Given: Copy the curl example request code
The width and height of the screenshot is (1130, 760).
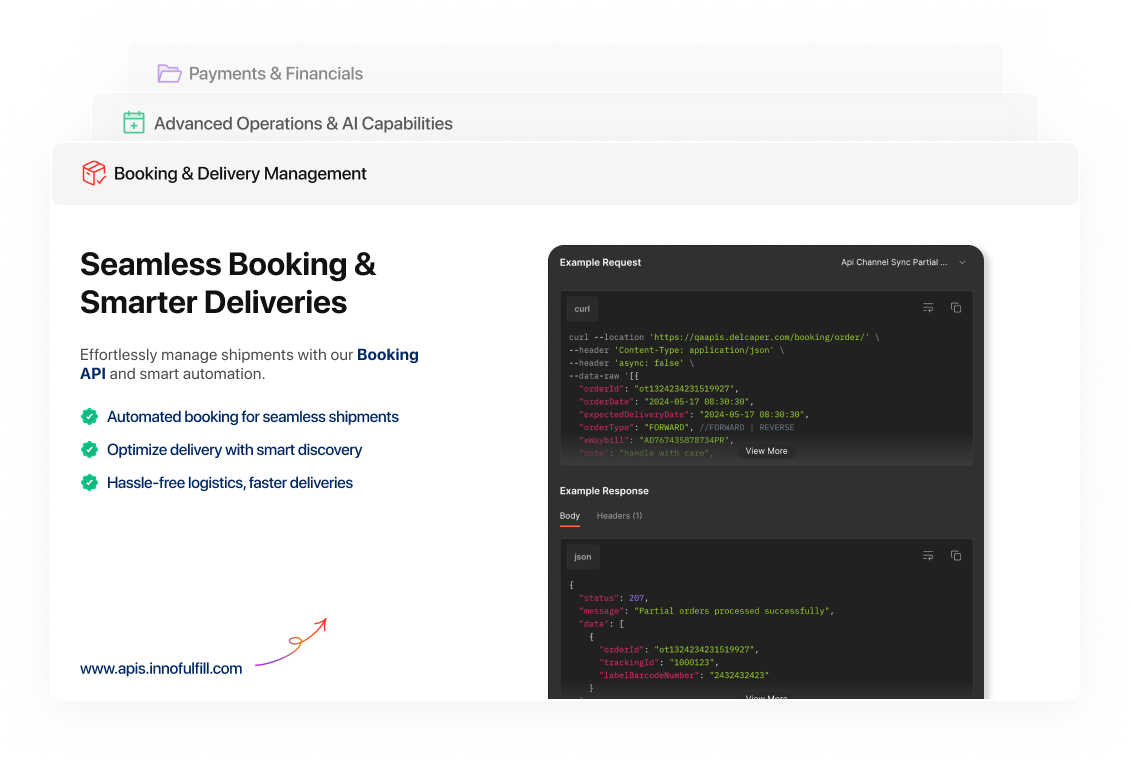Looking at the screenshot, I should (955, 308).
